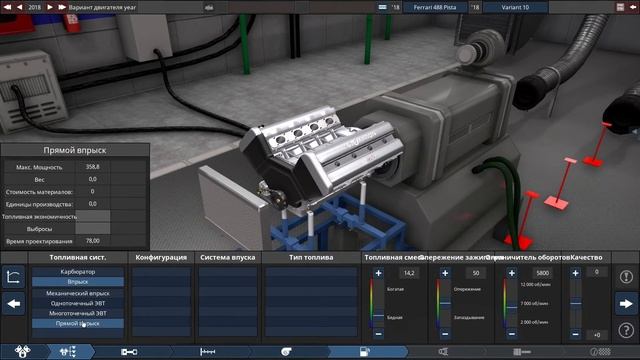
Task: Edit the ignition timing value 50
Action: (476, 273)
